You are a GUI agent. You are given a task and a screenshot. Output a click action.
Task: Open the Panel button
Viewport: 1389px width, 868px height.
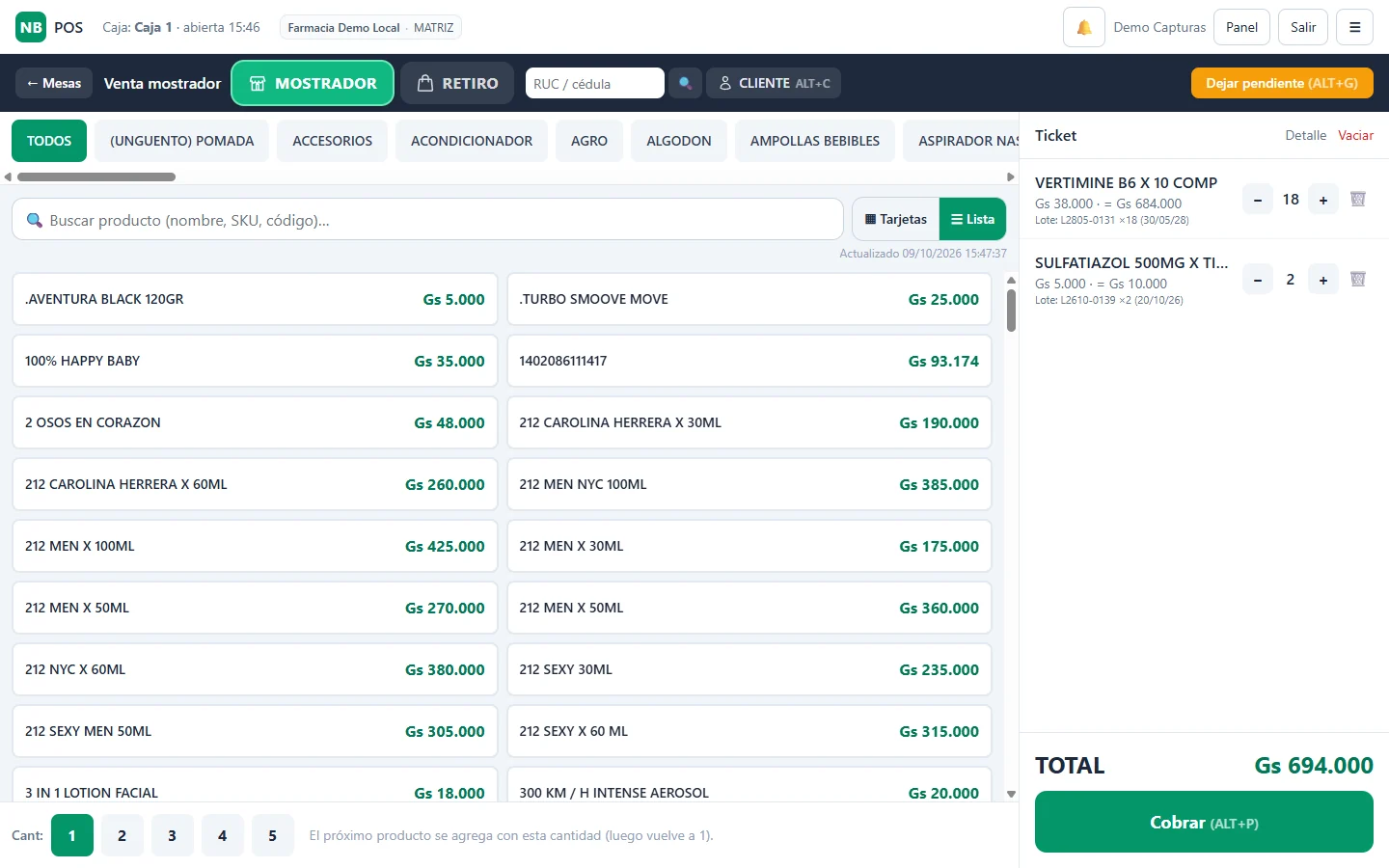point(1241,27)
